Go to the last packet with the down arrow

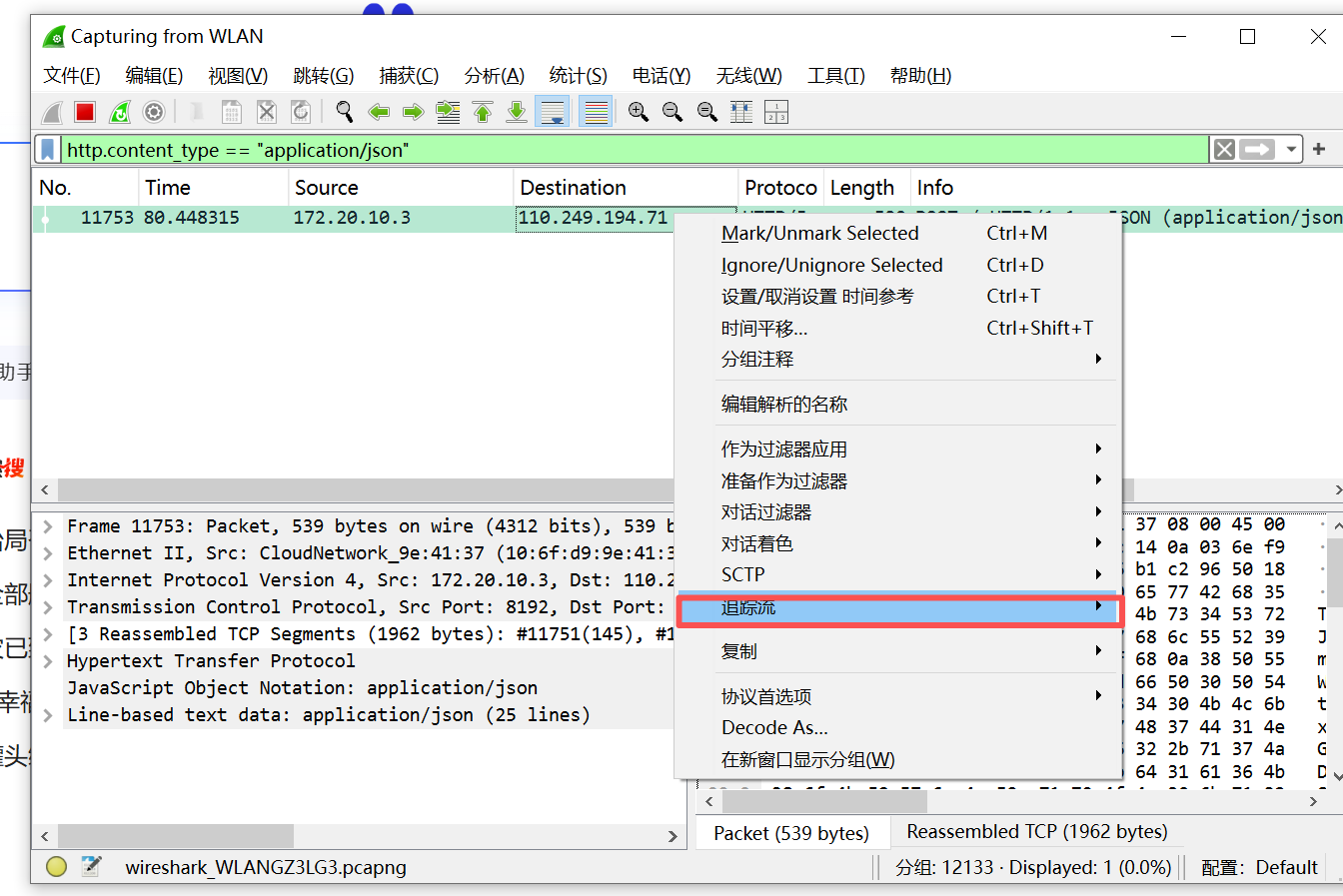coord(517,112)
